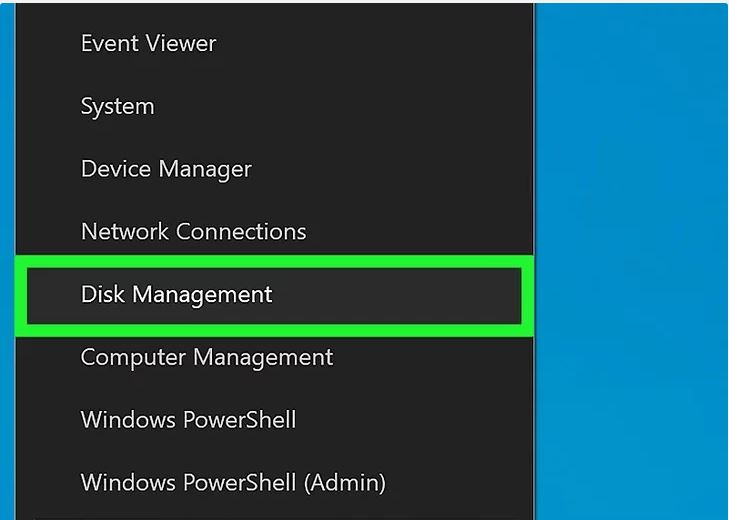Open Network Connections

tap(274, 232)
